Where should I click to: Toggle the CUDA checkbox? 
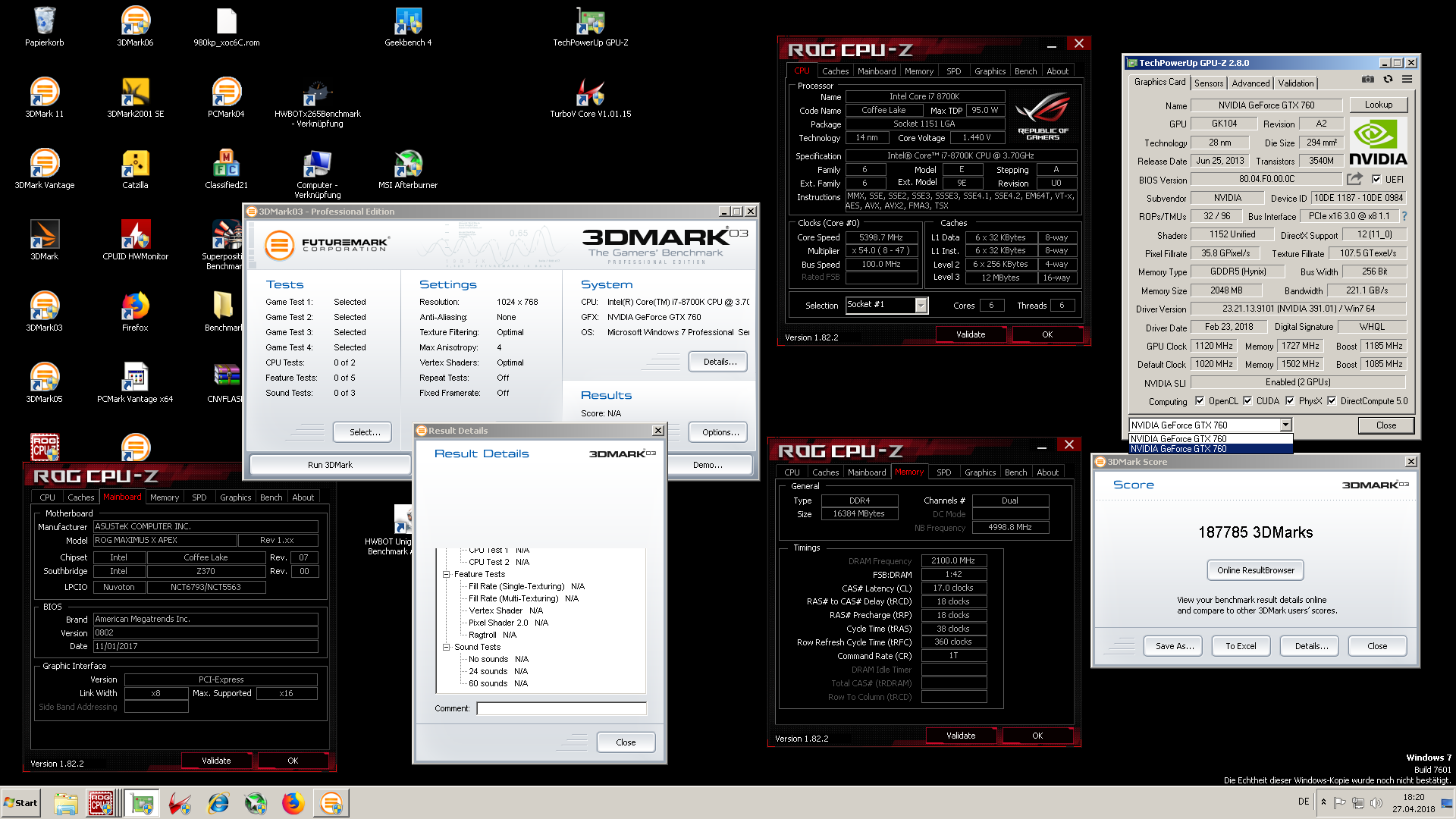1247,401
